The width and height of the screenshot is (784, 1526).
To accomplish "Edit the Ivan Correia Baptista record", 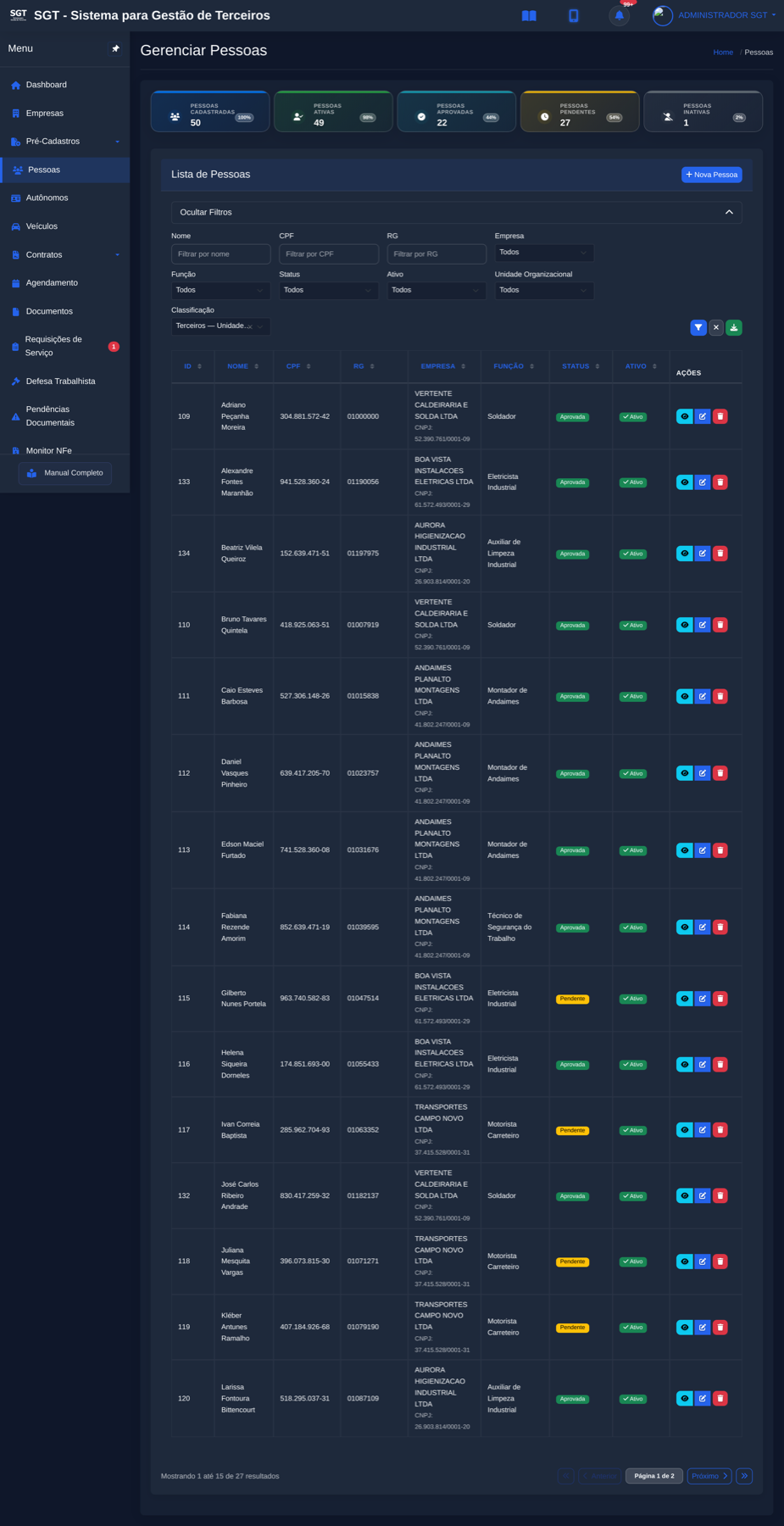I will [703, 1130].
